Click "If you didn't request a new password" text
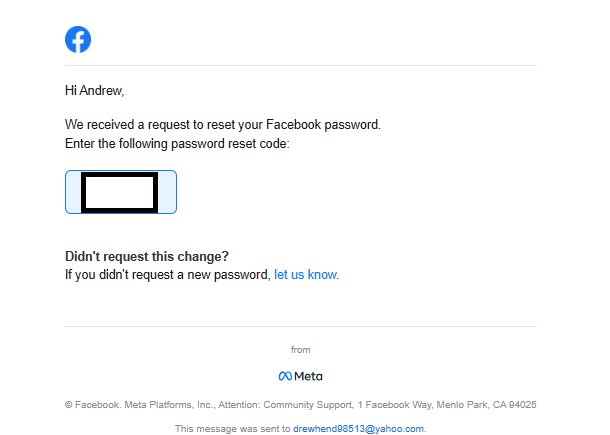 coord(167,274)
